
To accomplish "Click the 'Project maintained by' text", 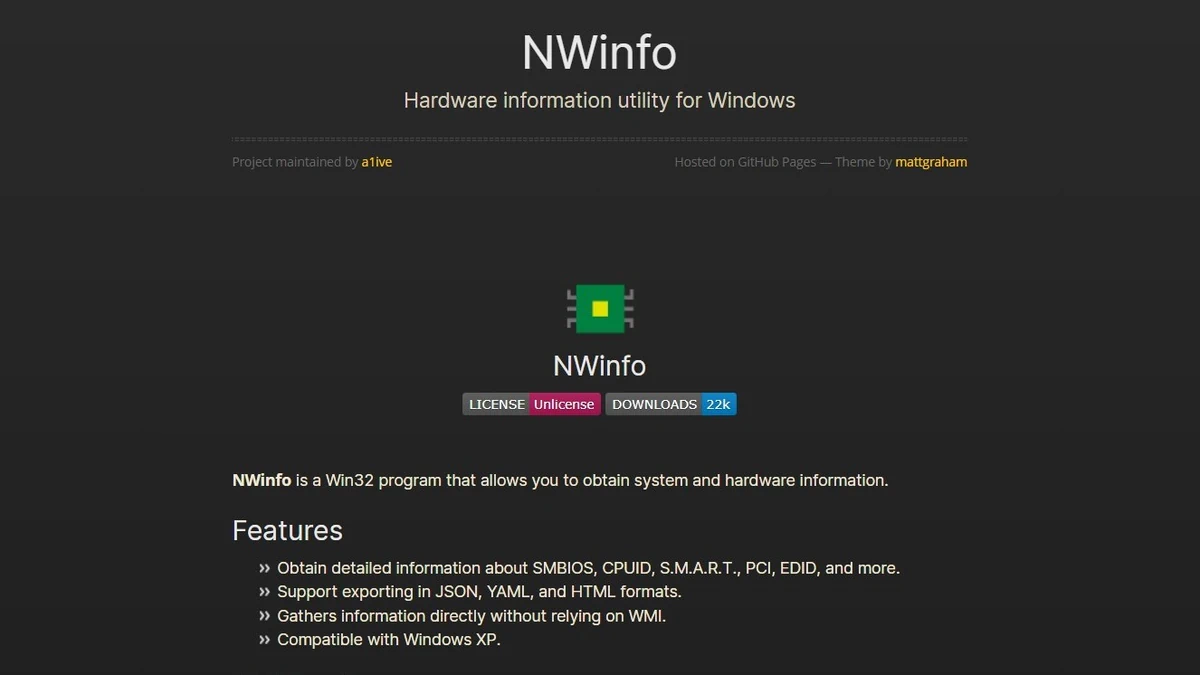I will point(295,161).
